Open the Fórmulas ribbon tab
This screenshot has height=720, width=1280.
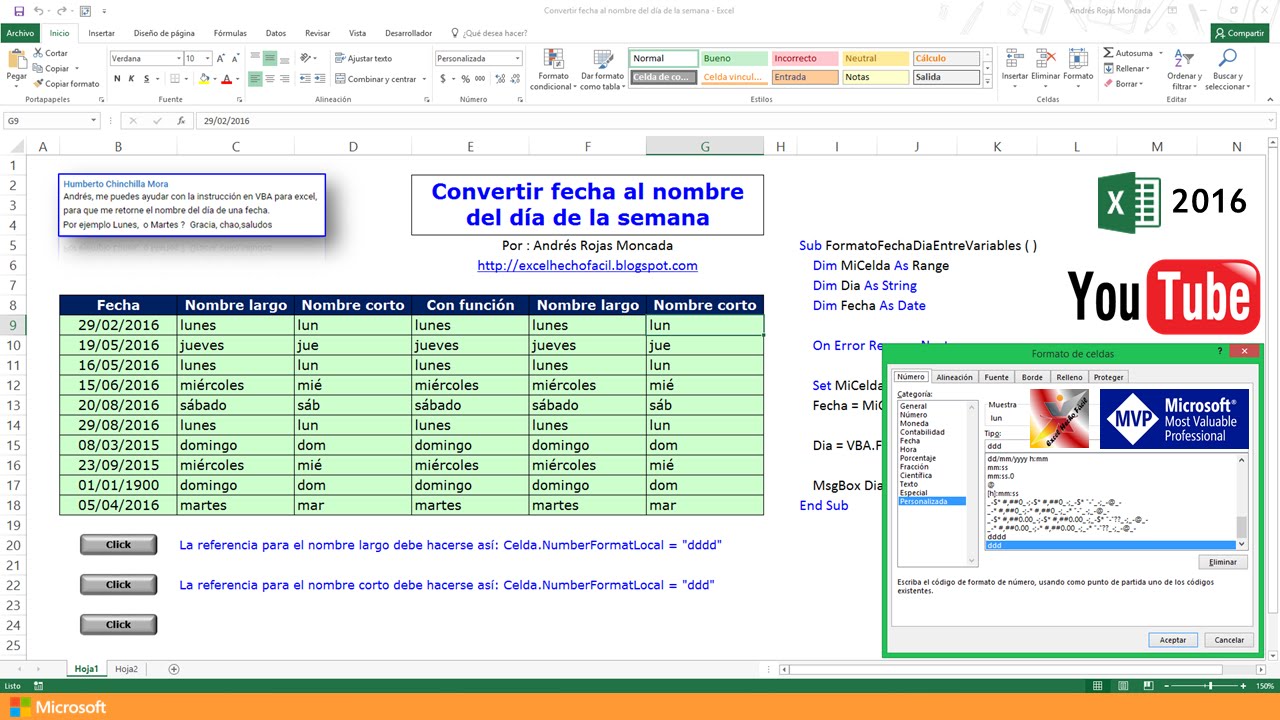point(230,33)
